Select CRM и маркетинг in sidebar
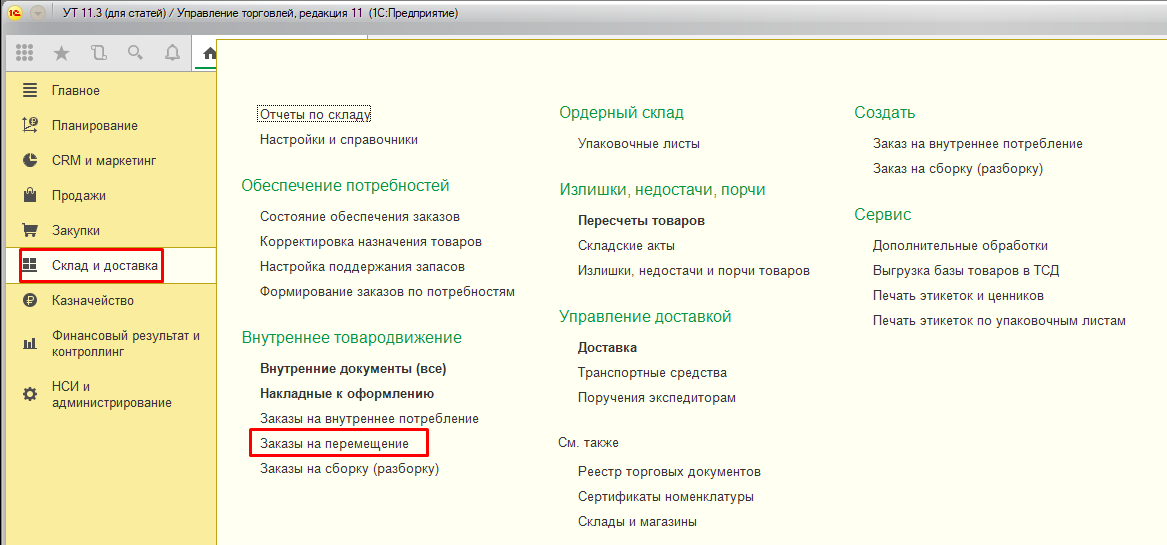 point(104,161)
